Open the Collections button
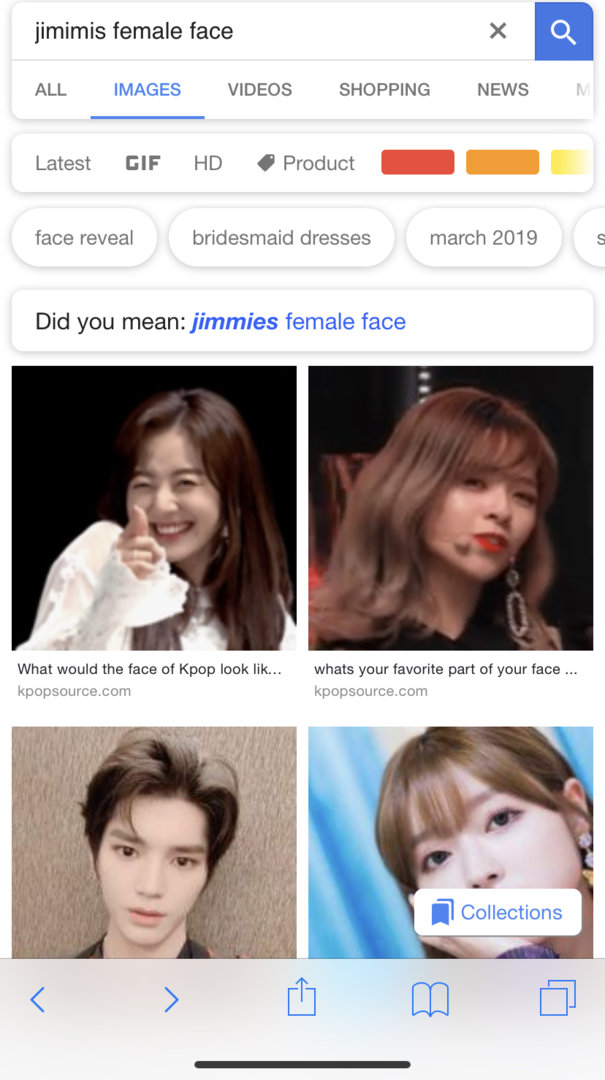The width and height of the screenshot is (605, 1080). [x=498, y=912]
